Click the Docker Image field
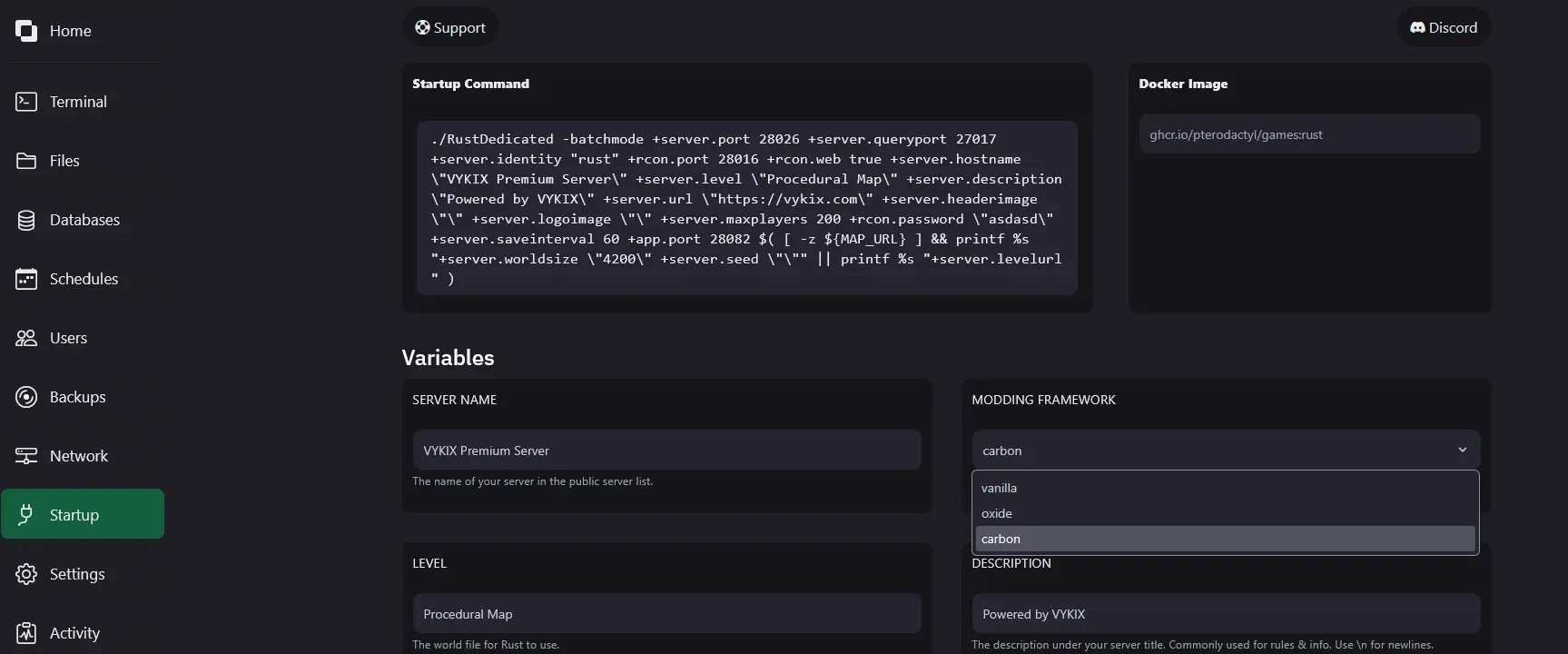This screenshot has width=1568, height=654. (1309, 134)
